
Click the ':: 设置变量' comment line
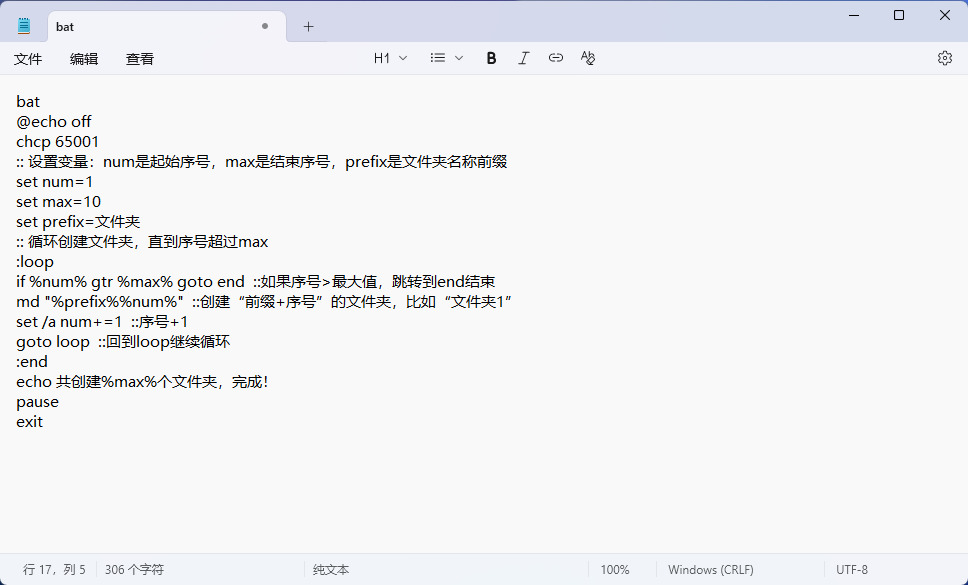coord(262,162)
